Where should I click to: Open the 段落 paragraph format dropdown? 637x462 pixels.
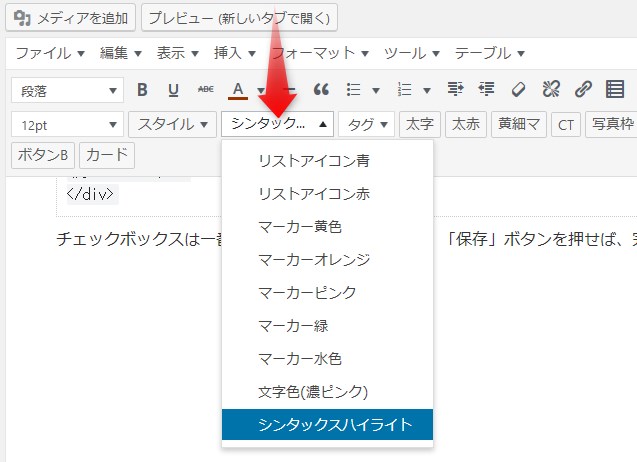[x=67, y=90]
